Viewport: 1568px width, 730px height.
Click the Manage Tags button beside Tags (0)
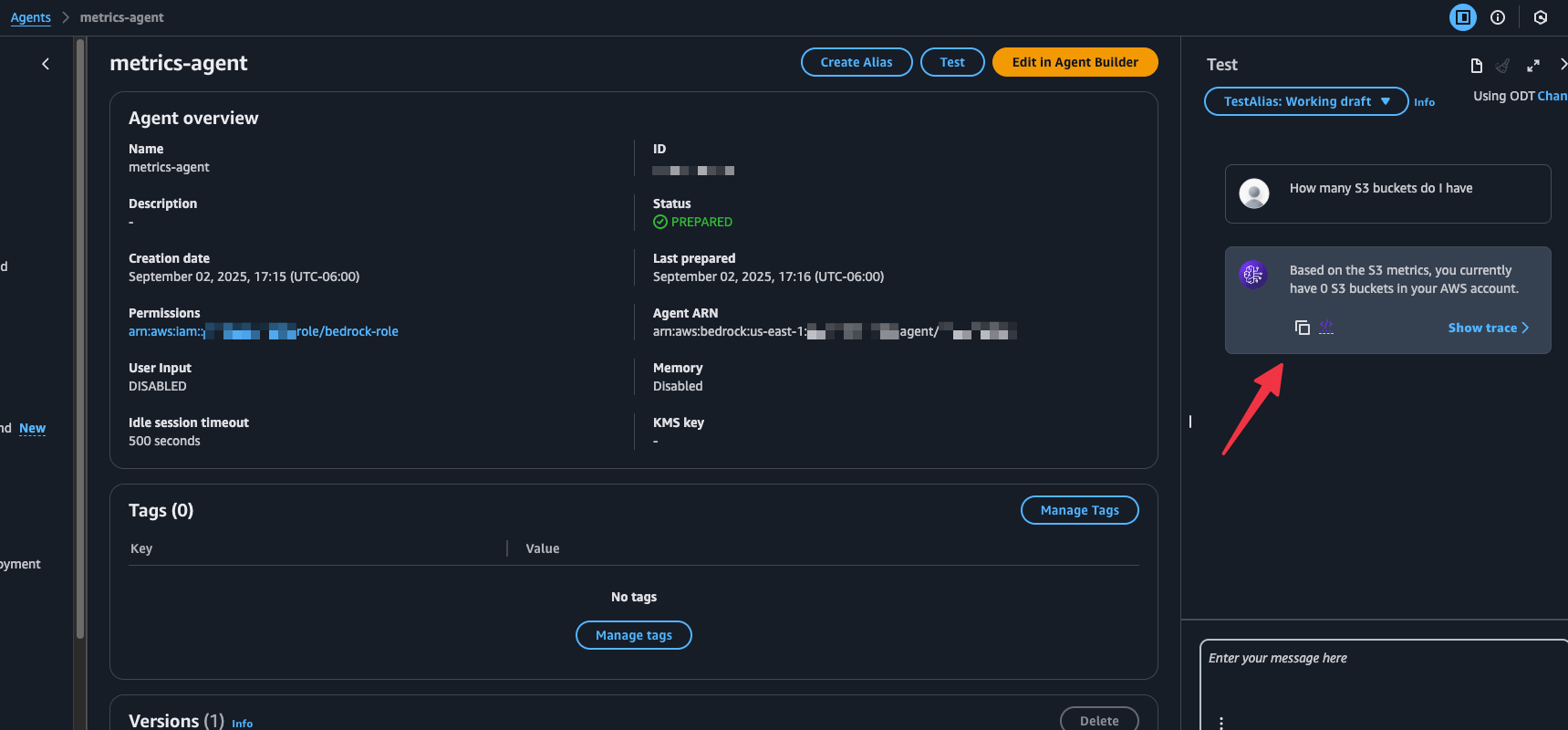point(1079,510)
